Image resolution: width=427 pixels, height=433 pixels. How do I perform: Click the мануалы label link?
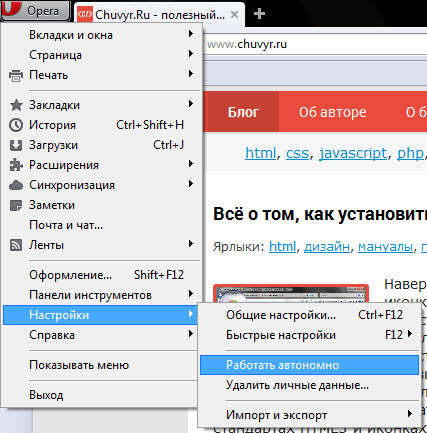tap(385, 247)
